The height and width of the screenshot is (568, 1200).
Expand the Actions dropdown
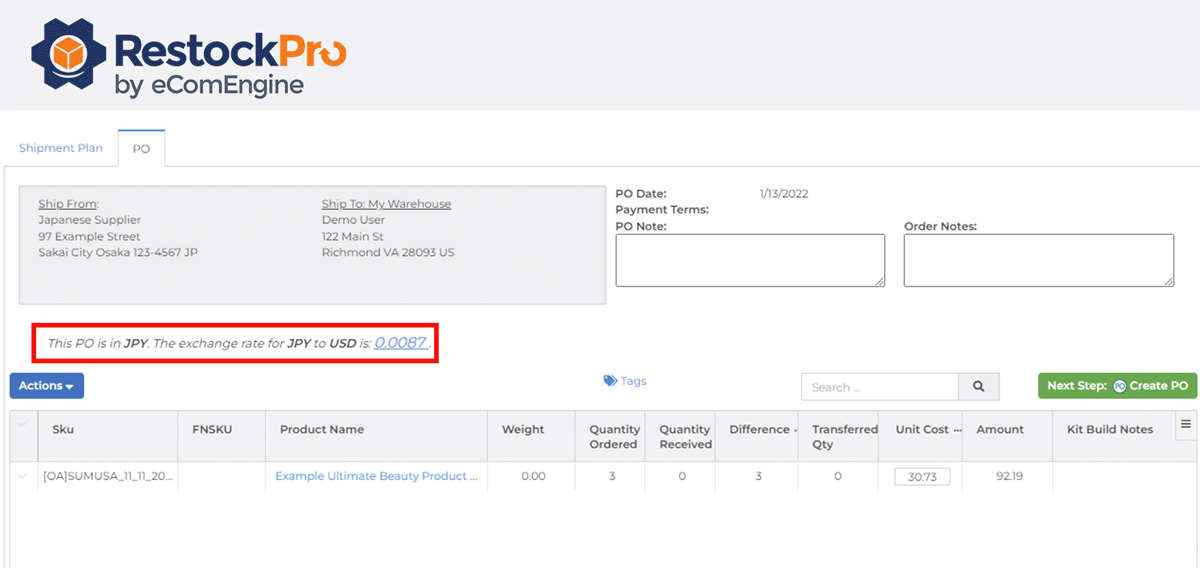click(x=46, y=386)
